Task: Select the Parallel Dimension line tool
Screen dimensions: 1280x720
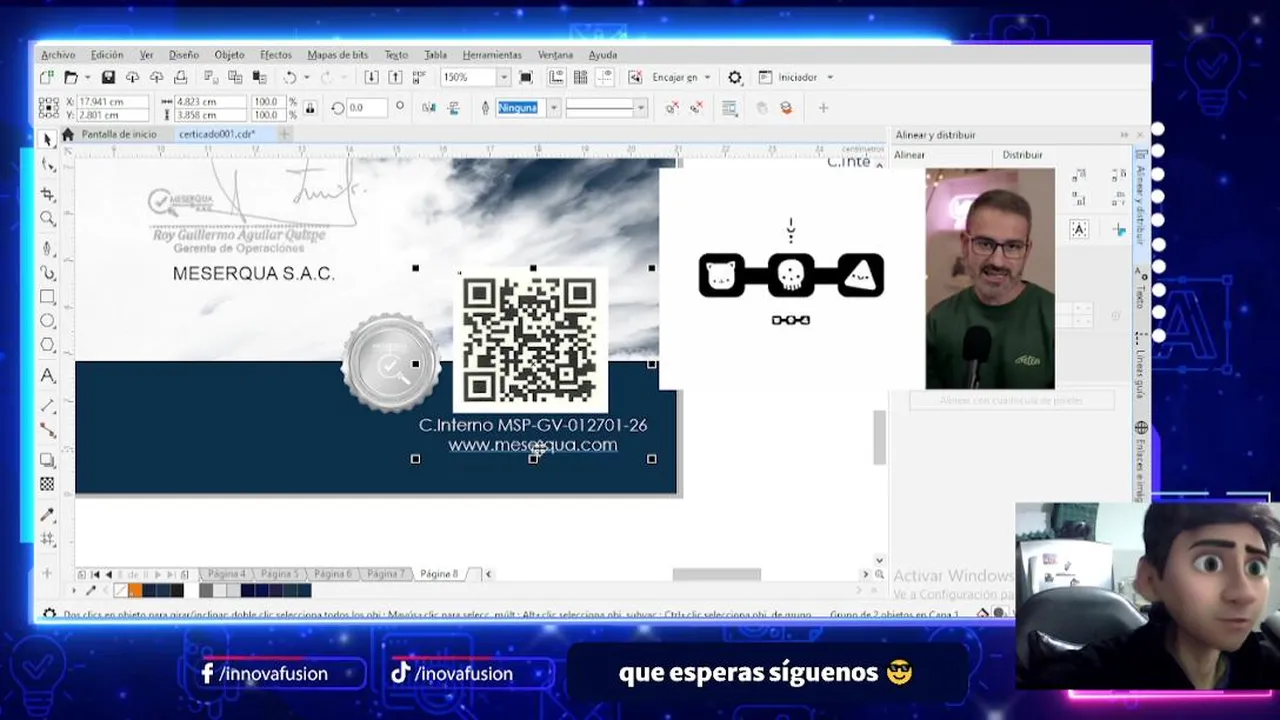Action: coord(47,405)
